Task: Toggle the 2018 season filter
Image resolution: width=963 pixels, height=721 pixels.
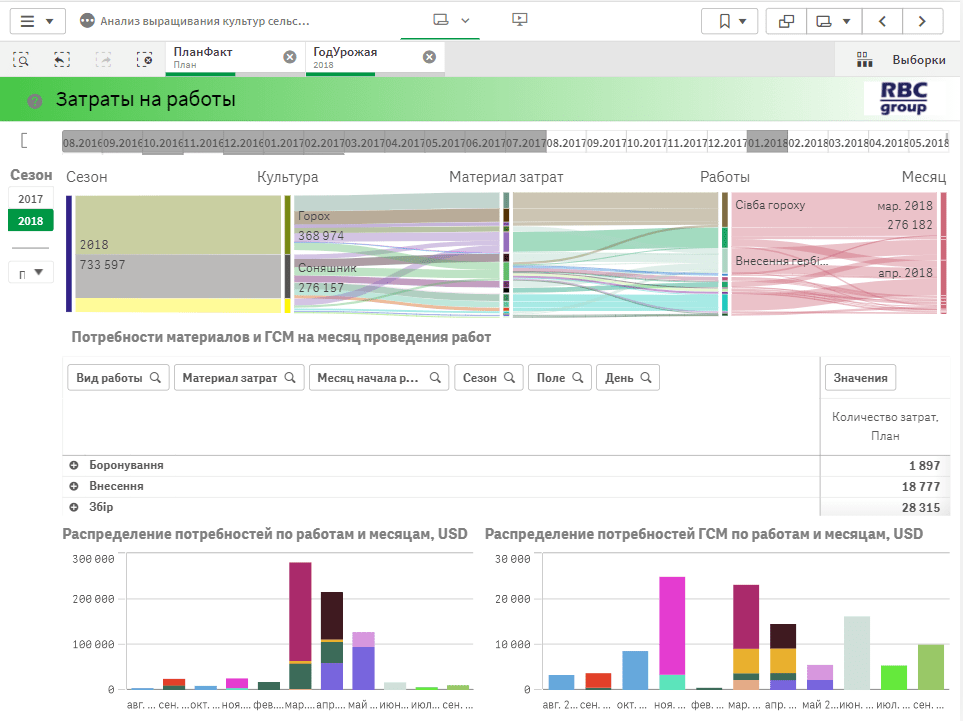Action: 30,221
